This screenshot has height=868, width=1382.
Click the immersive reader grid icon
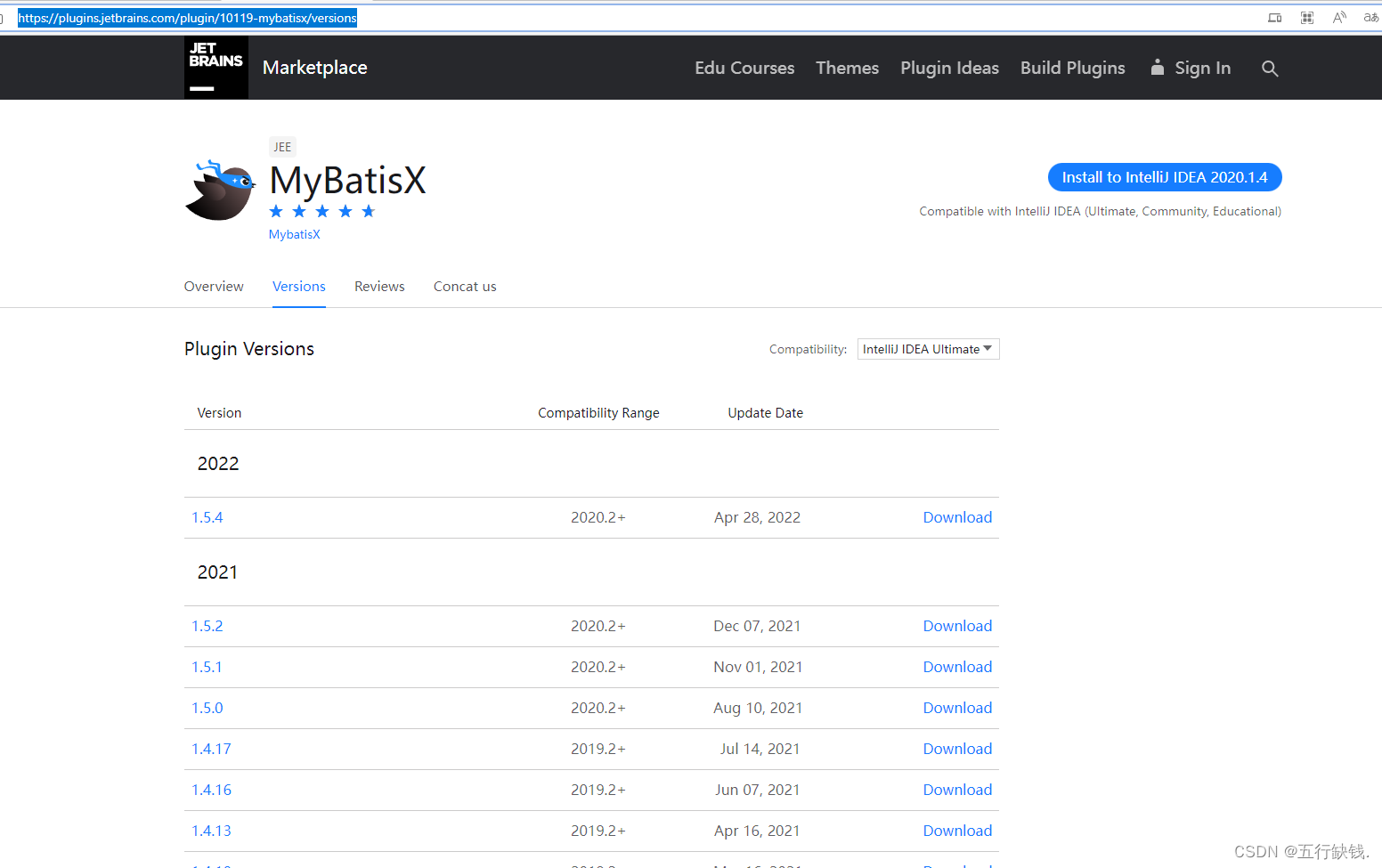[x=1306, y=17]
